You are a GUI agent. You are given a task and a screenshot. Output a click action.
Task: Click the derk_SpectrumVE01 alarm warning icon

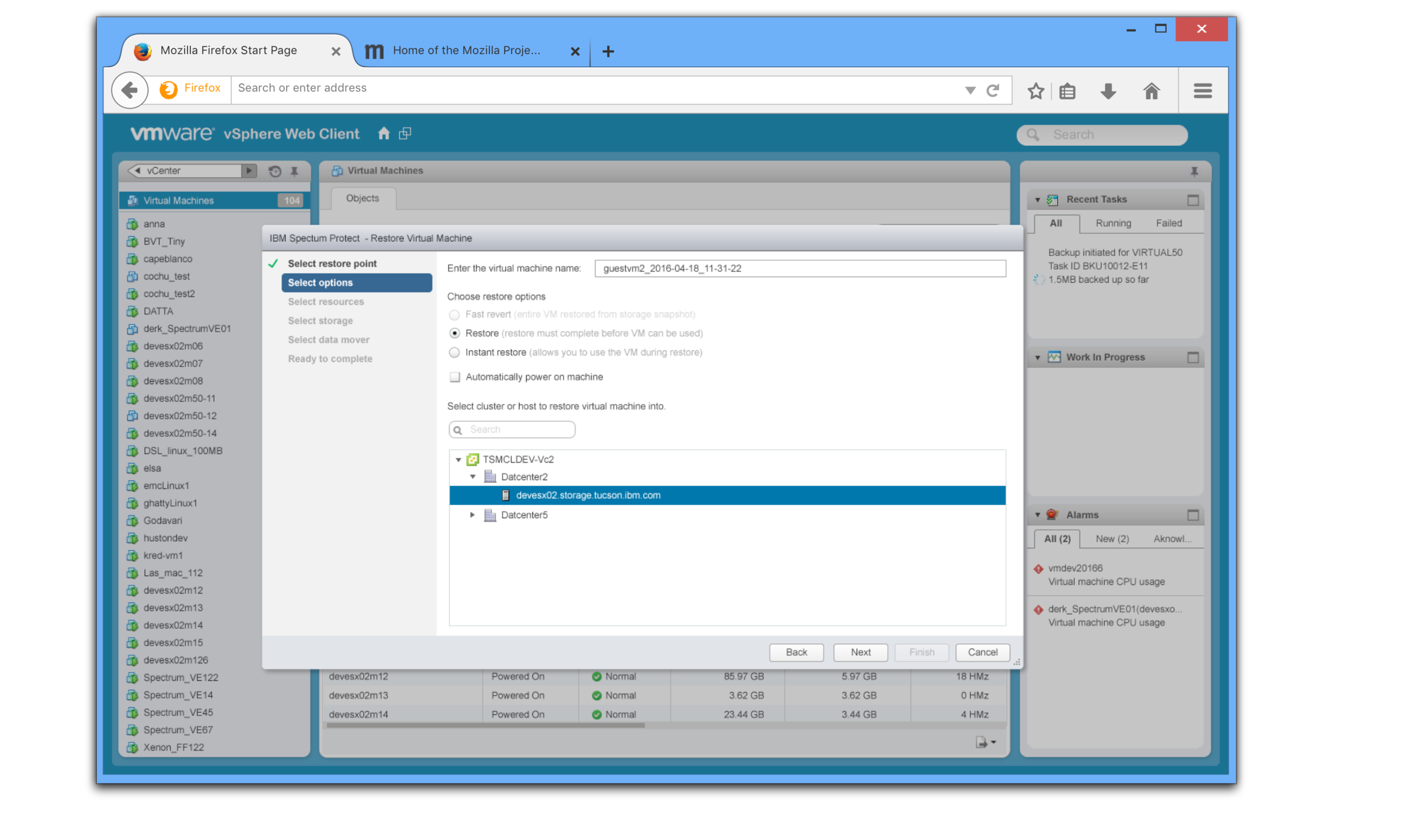(1038, 610)
